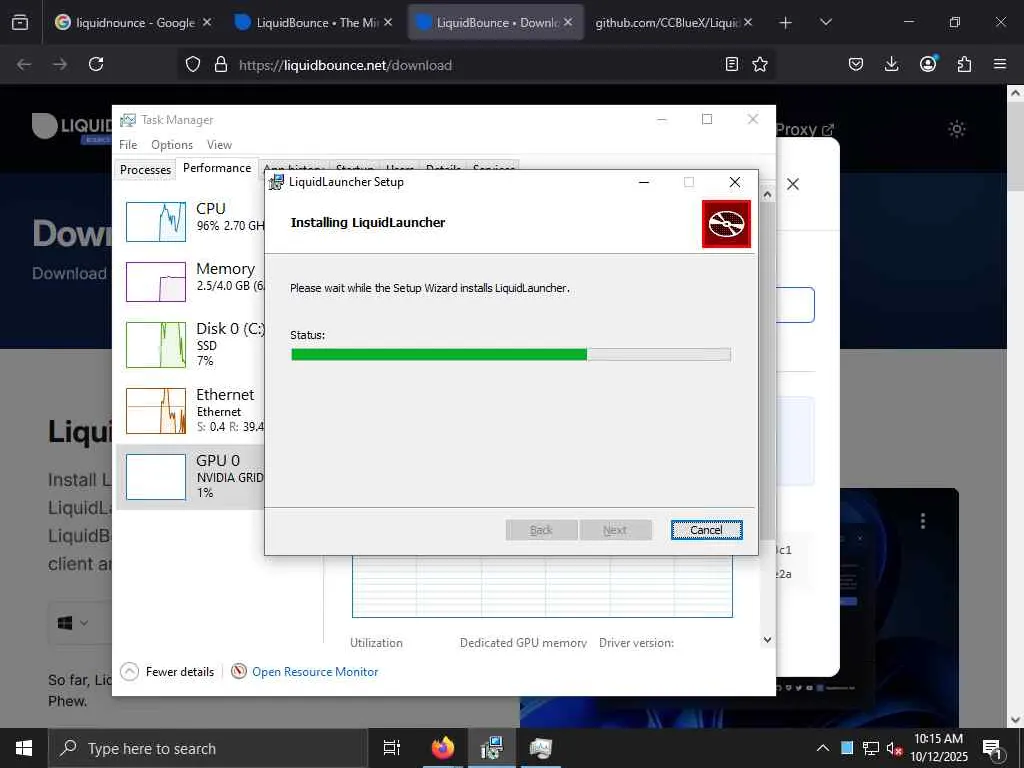Click the LiquidBounce site logo
The height and width of the screenshot is (768, 1024).
72,127
